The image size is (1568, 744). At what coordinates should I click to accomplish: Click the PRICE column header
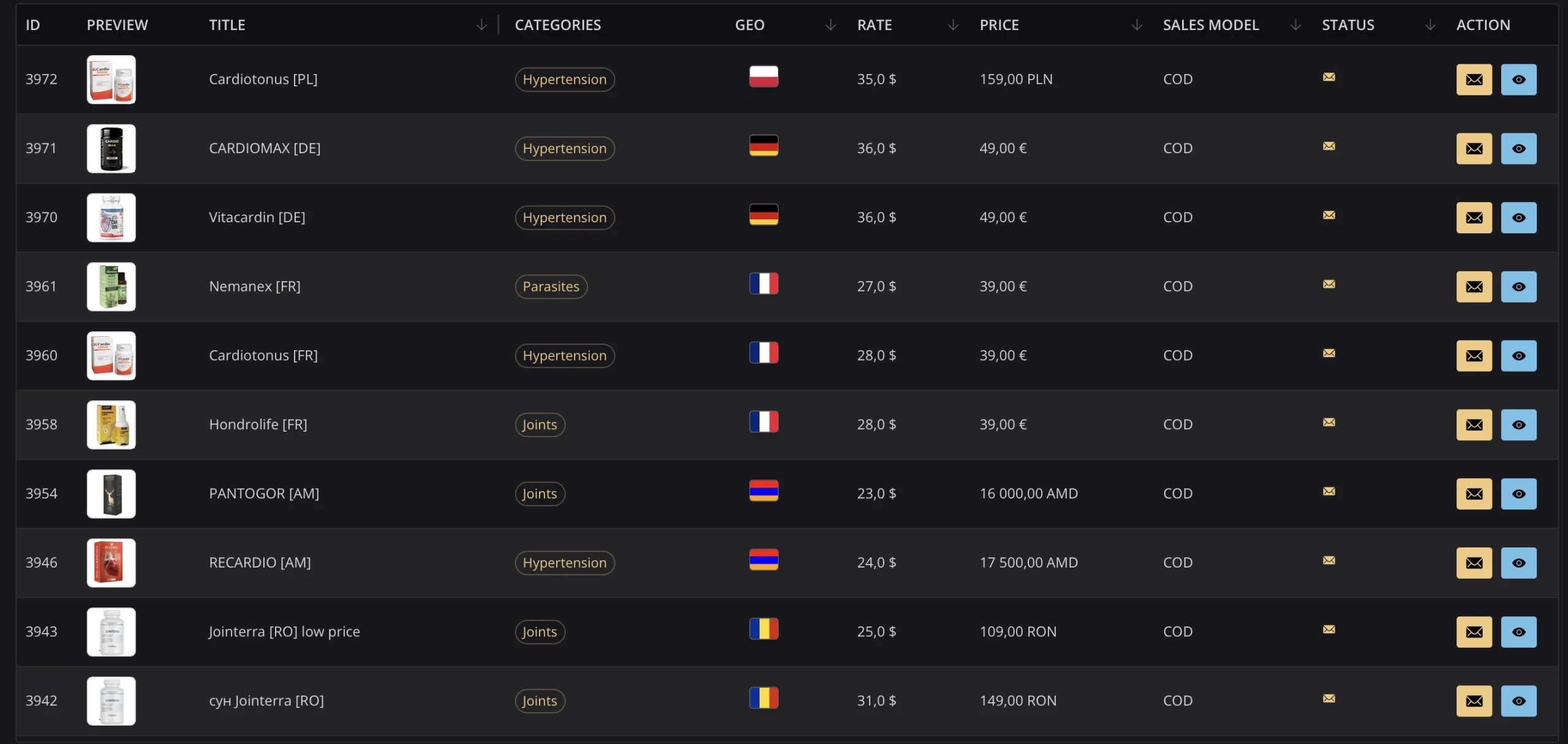pos(999,25)
